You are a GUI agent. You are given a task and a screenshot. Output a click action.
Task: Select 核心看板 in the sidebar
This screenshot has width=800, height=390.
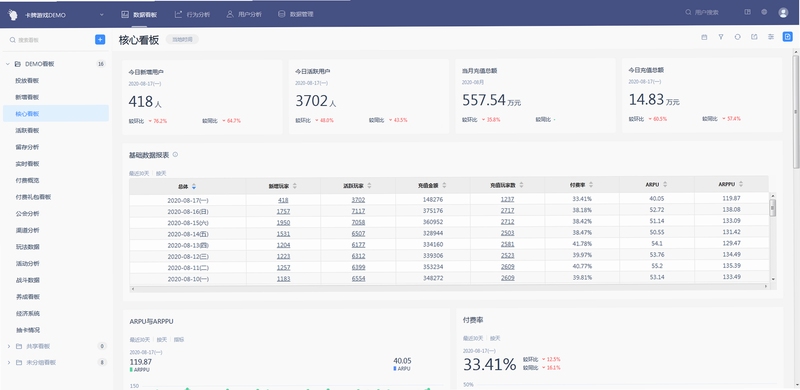56,113
